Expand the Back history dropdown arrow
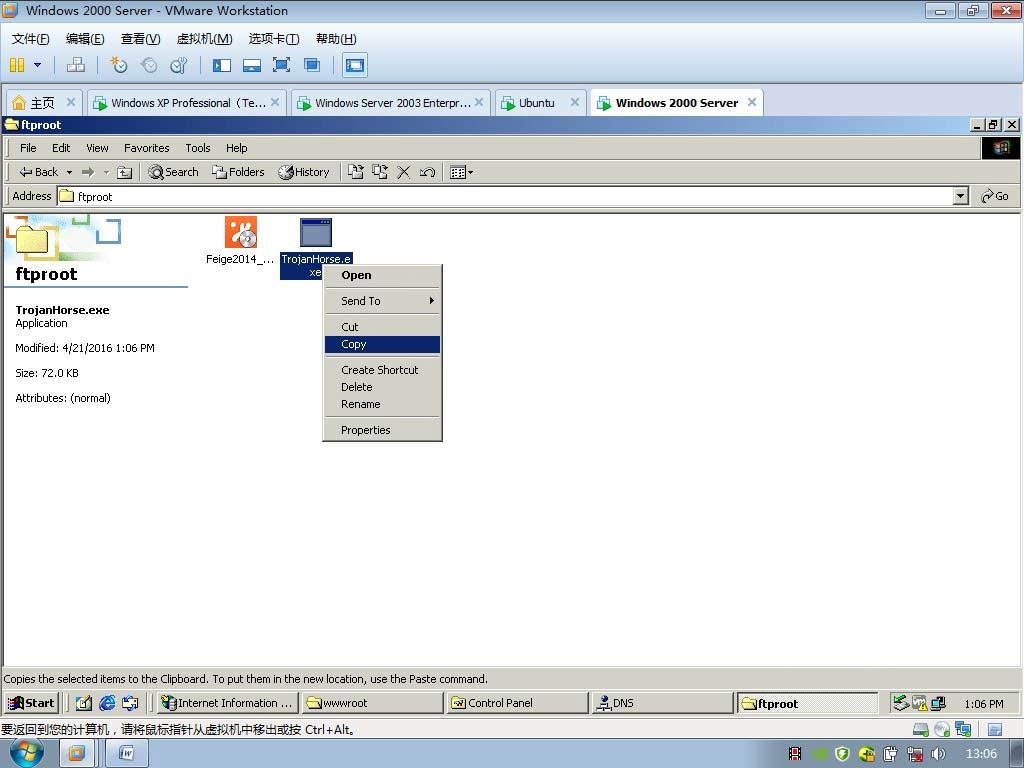Image resolution: width=1024 pixels, height=768 pixels. [x=69, y=172]
